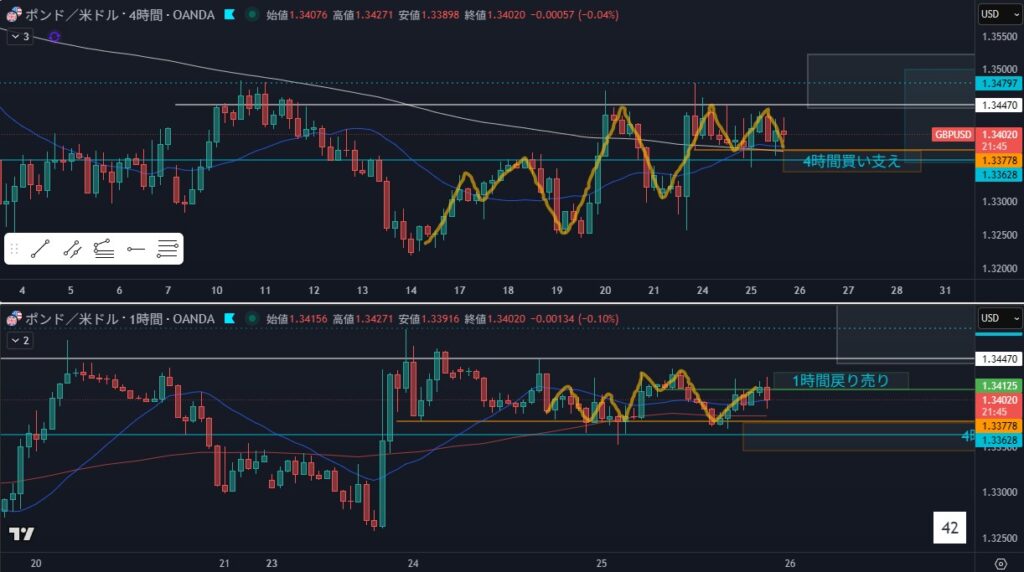This screenshot has width=1024, height=572.
Task: Select the 4時間買い支え text label
Action: (852, 160)
